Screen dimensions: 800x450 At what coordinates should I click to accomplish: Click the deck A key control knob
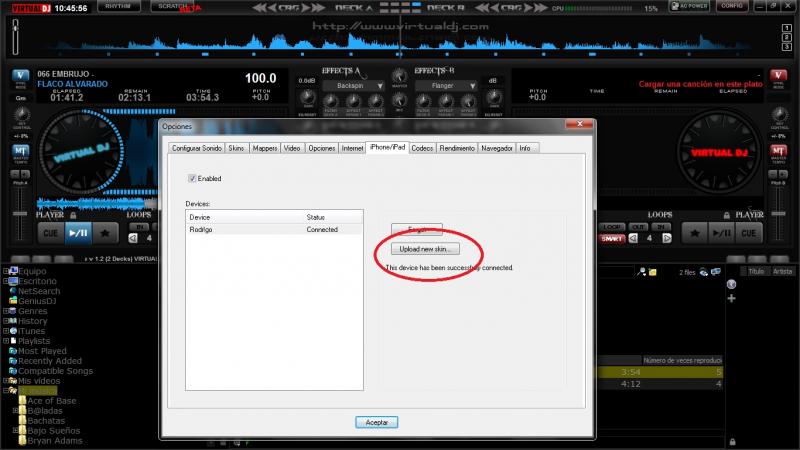[21, 114]
